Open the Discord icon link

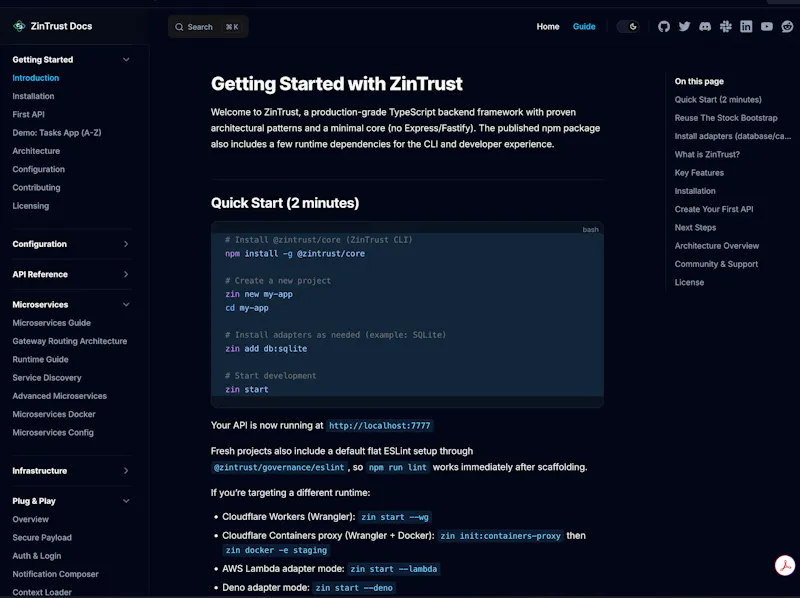pos(705,27)
